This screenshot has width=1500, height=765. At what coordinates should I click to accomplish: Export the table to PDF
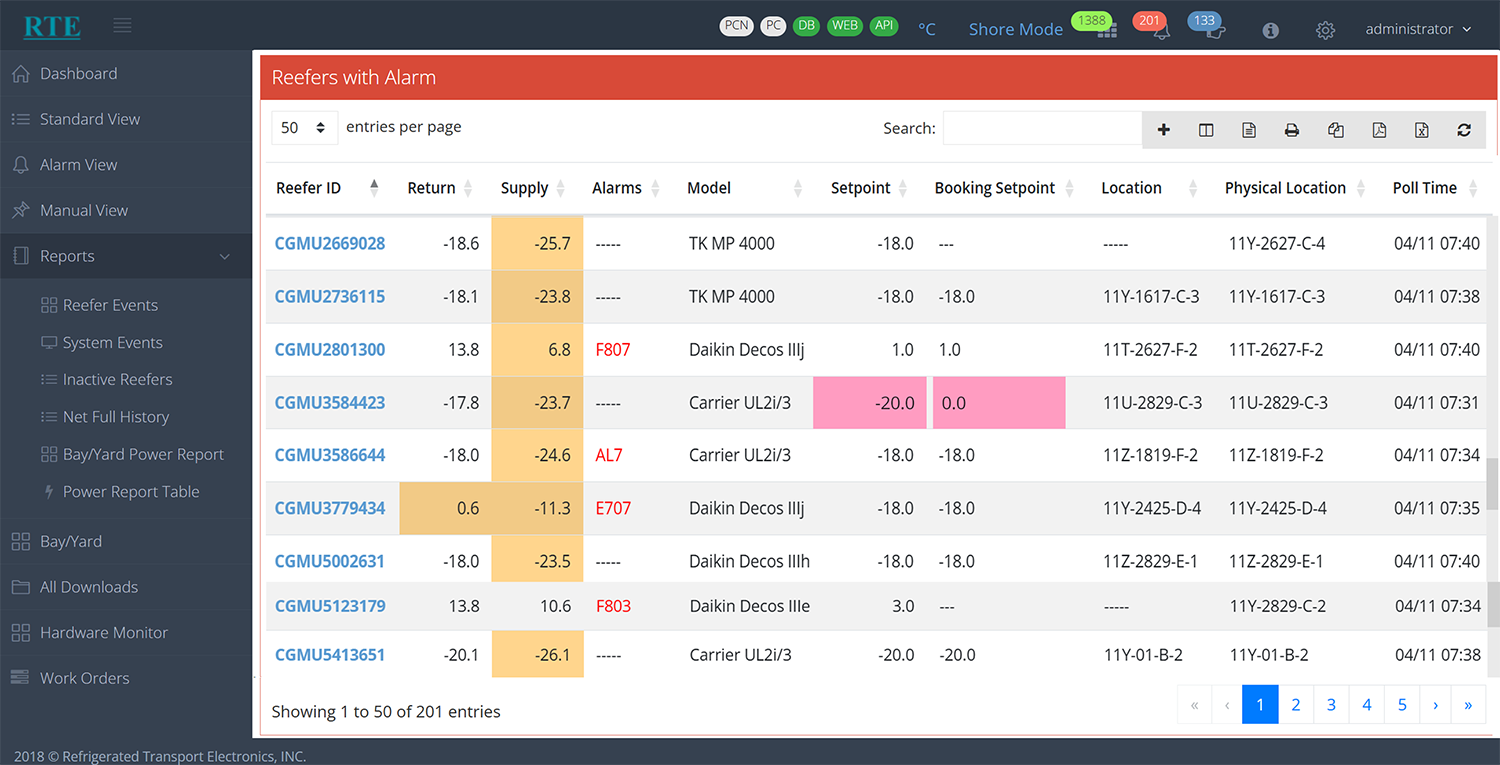coord(1379,130)
